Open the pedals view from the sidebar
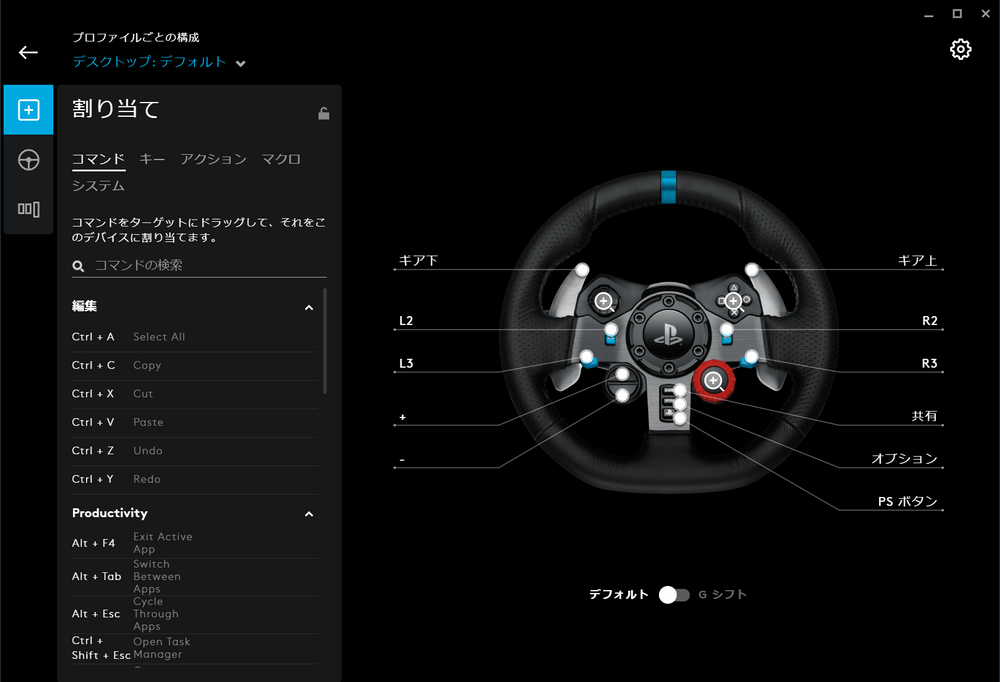This screenshot has height=682, width=1000. coord(28,209)
